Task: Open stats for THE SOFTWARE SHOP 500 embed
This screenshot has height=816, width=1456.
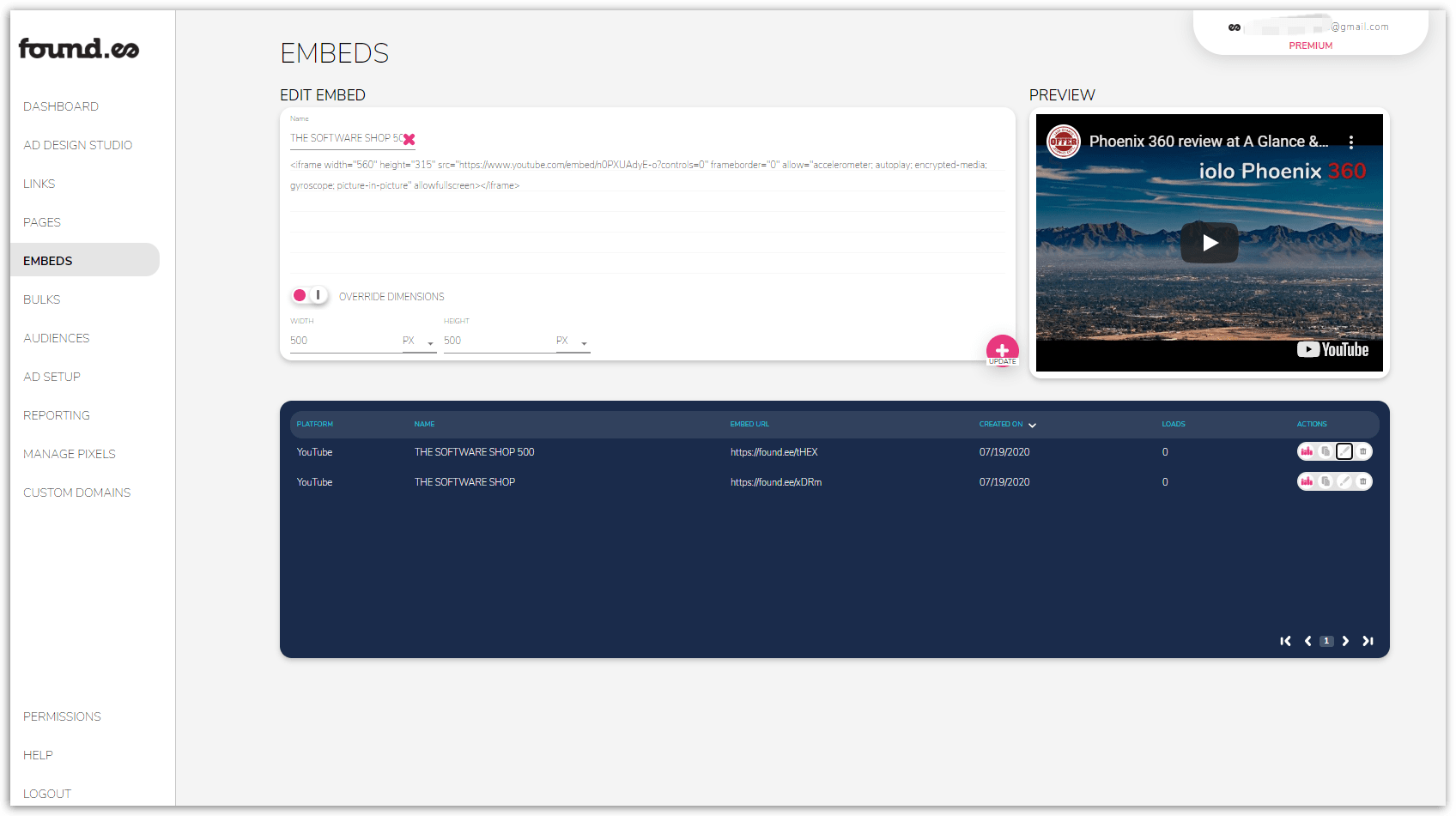Action: click(x=1307, y=451)
